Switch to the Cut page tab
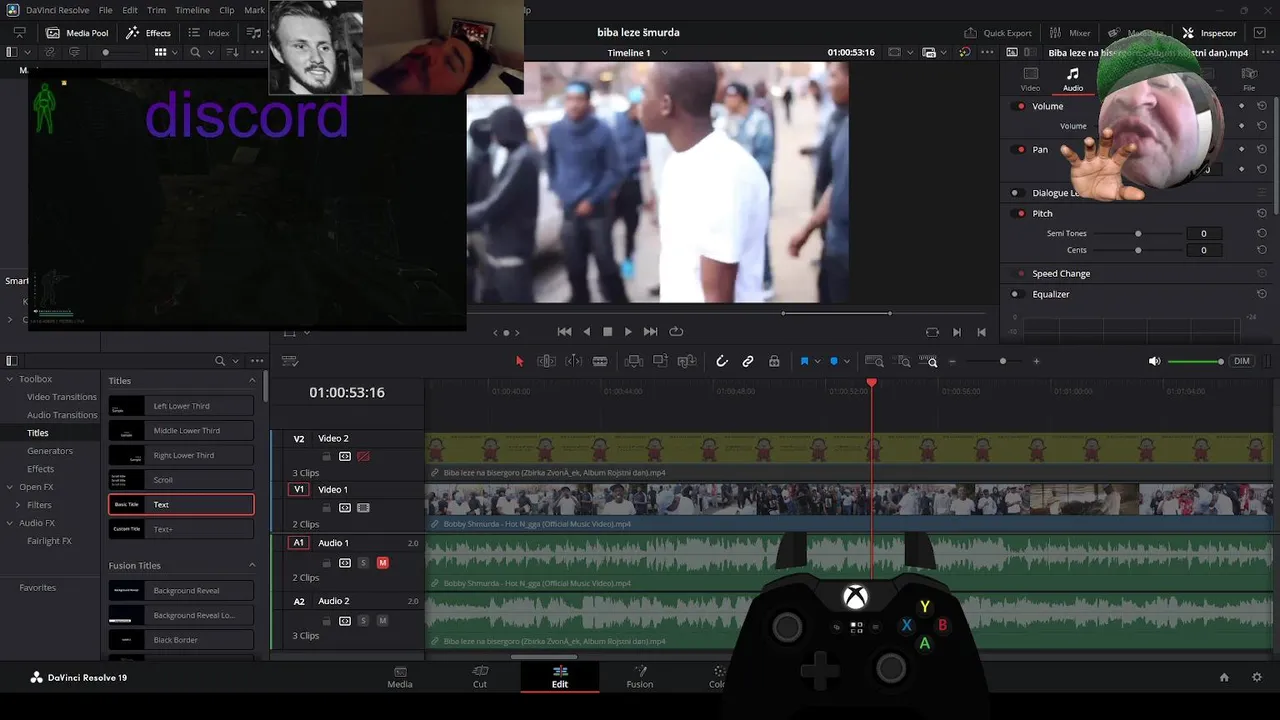1280x720 pixels. pyautogui.click(x=480, y=677)
